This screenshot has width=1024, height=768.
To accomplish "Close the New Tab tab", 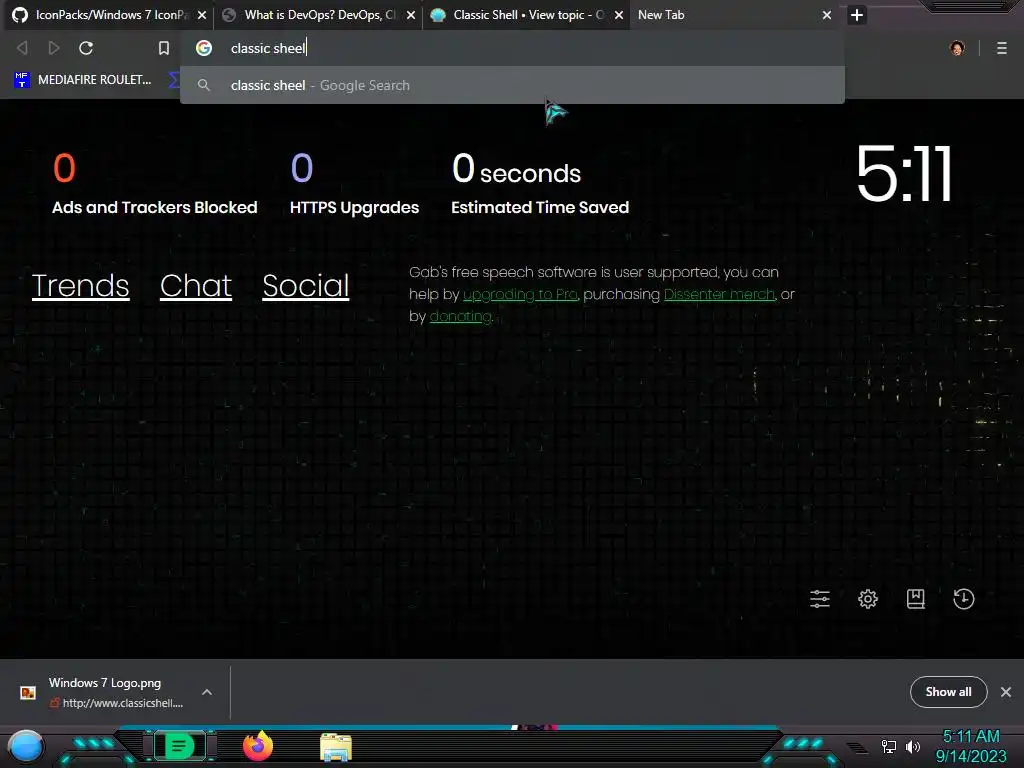I will pyautogui.click(x=827, y=14).
